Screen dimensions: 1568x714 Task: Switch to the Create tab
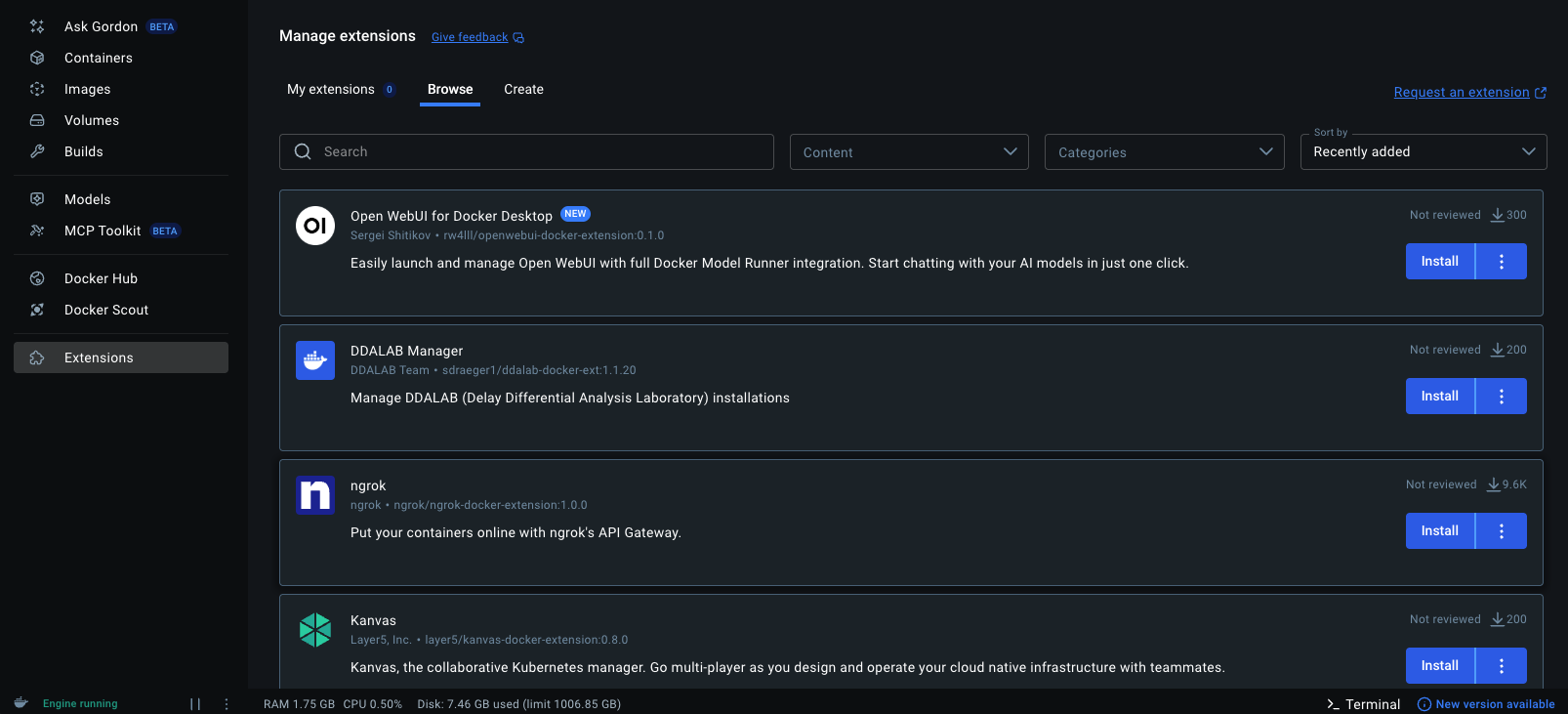(523, 89)
